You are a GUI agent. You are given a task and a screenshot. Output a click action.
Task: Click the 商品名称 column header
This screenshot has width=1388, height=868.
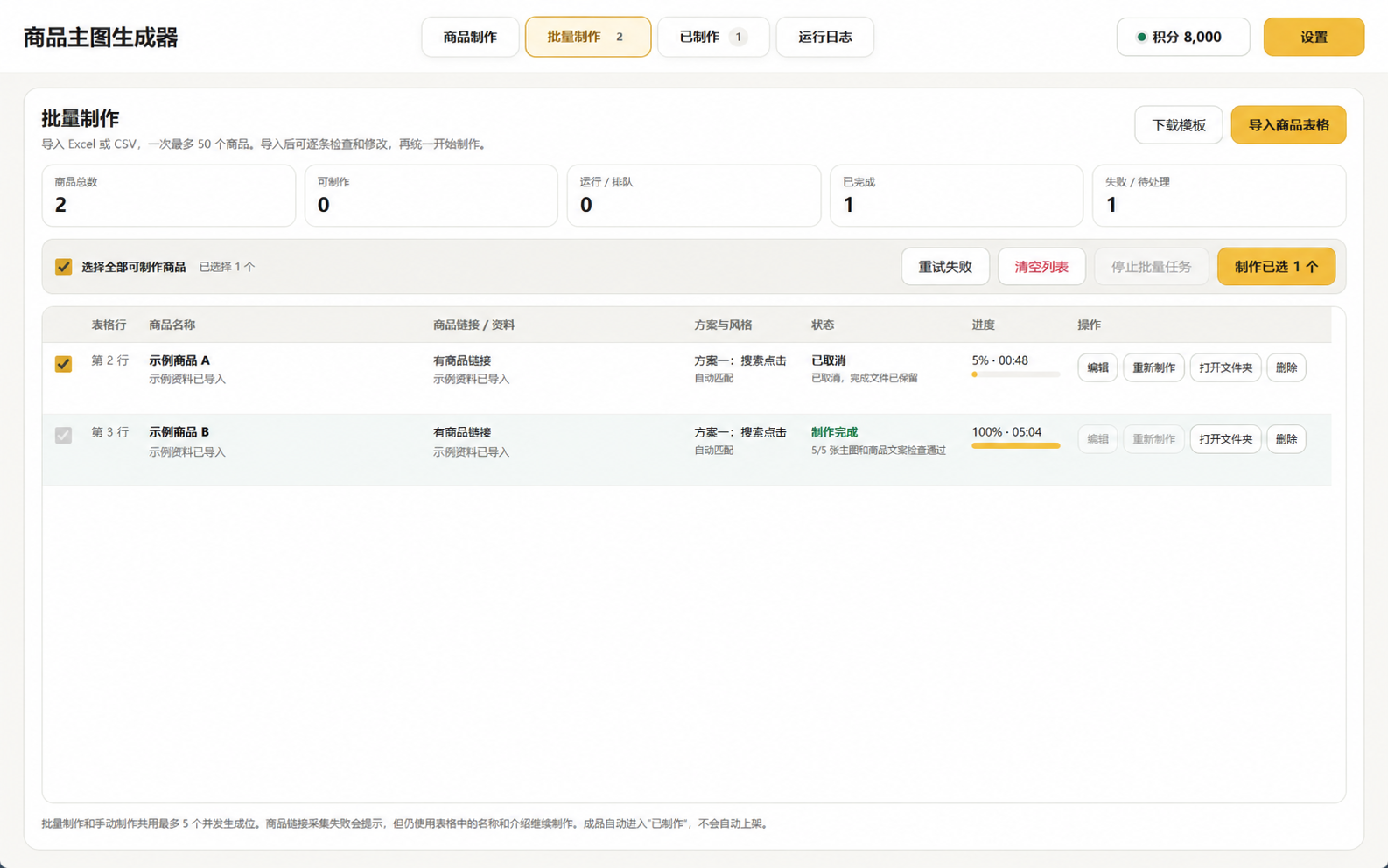172,325
